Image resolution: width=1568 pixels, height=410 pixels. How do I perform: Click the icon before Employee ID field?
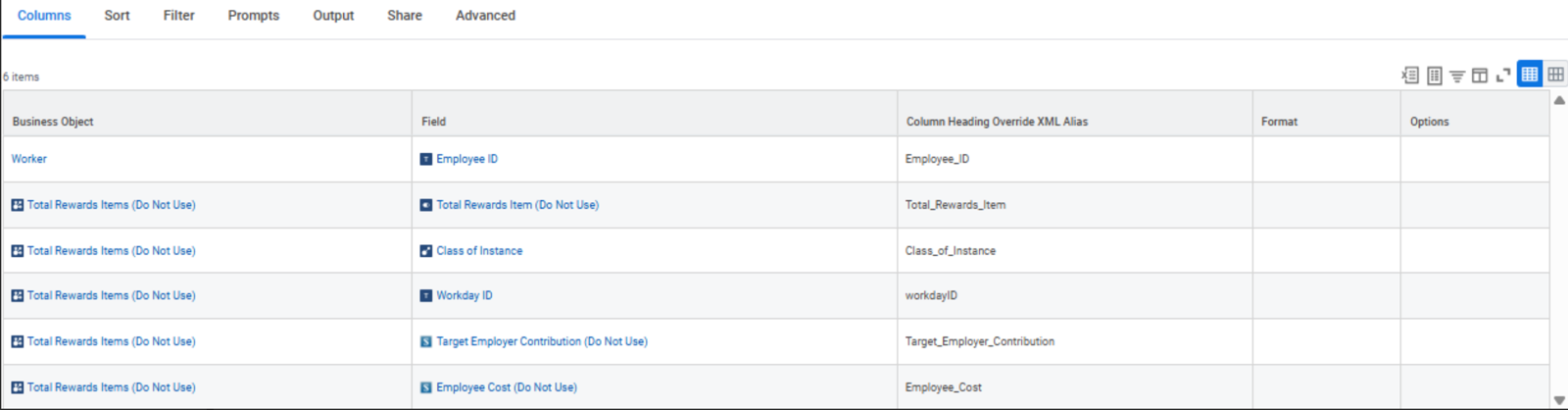(x=426, y=159)
